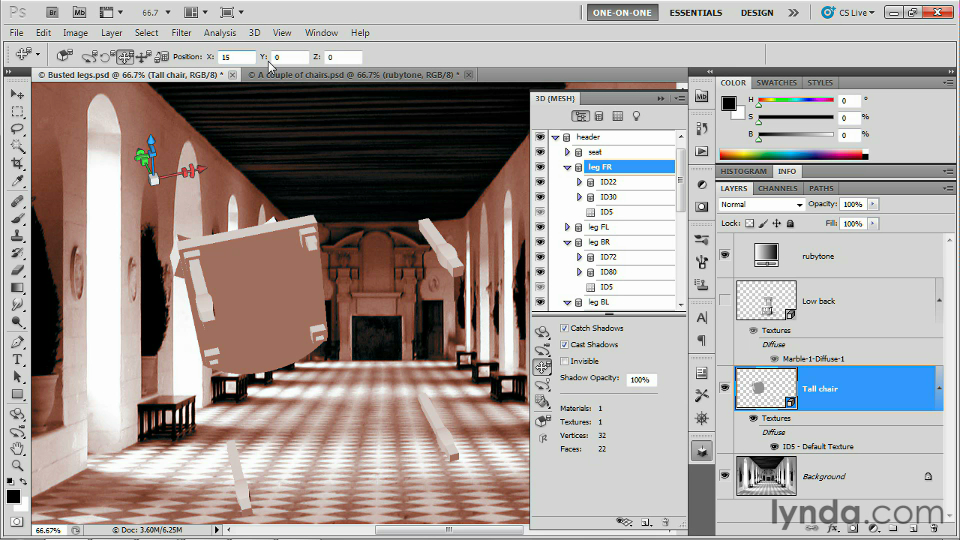This screenshot has width=960, height=540.
Task: Switch to DESIGN workspace
Action: click(757, 13)
